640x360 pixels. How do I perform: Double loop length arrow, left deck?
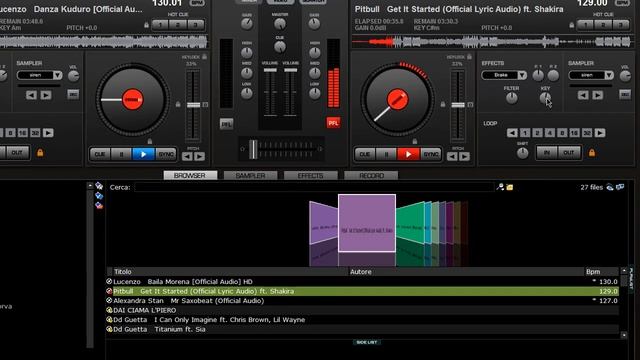48,133
